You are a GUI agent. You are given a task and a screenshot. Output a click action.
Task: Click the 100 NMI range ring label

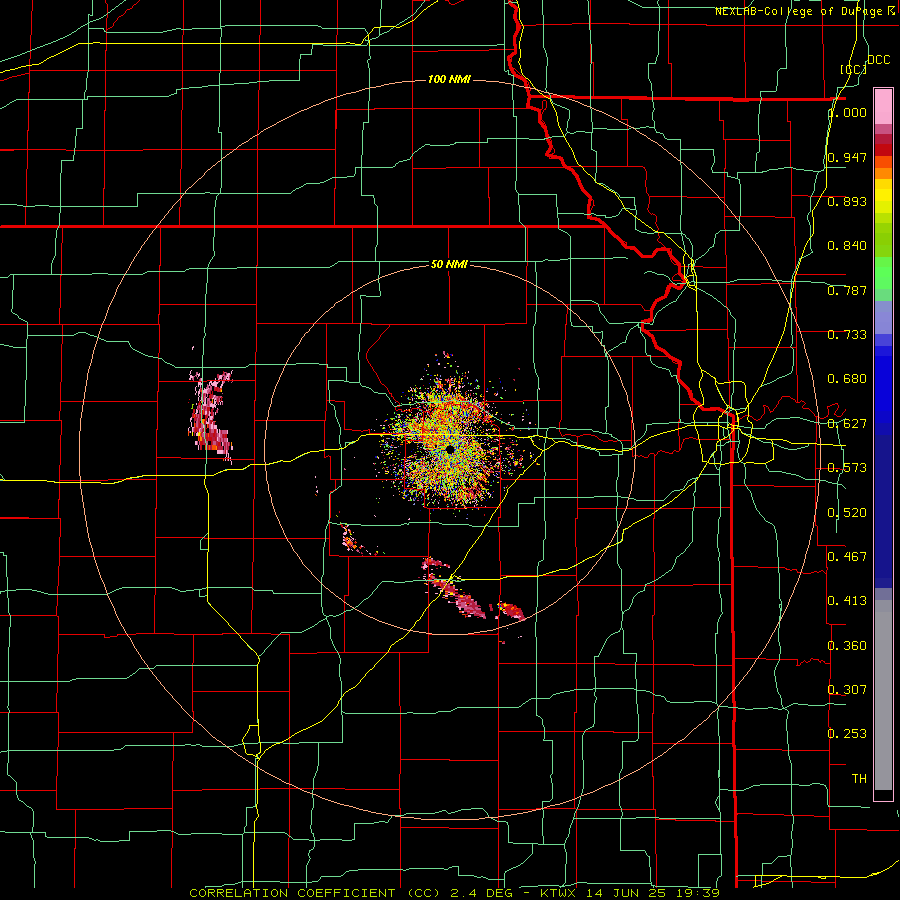pos(449,79)
